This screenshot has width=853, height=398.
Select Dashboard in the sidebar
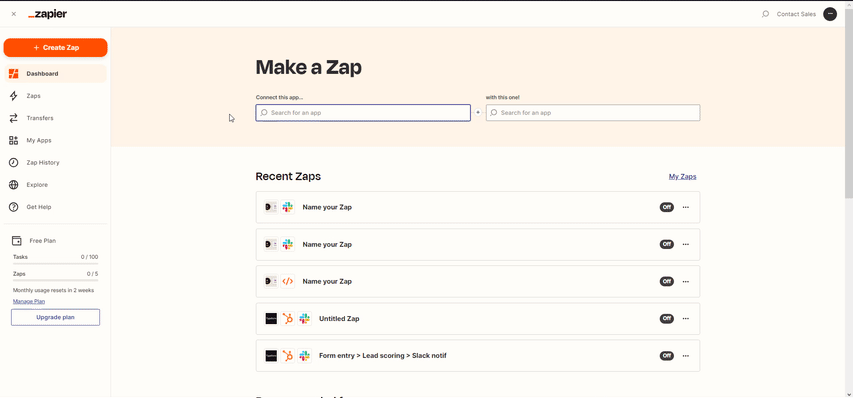click(55, 73)
